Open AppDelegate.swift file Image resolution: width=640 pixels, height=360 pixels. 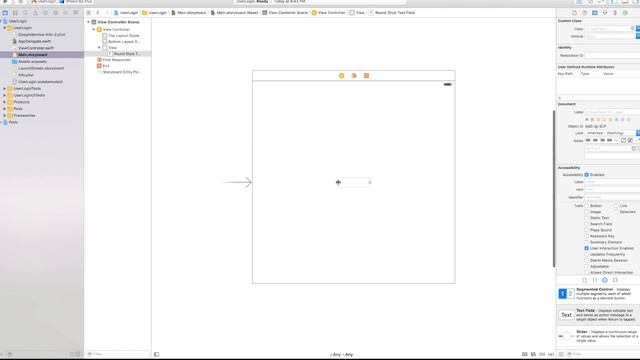(34, 41)
